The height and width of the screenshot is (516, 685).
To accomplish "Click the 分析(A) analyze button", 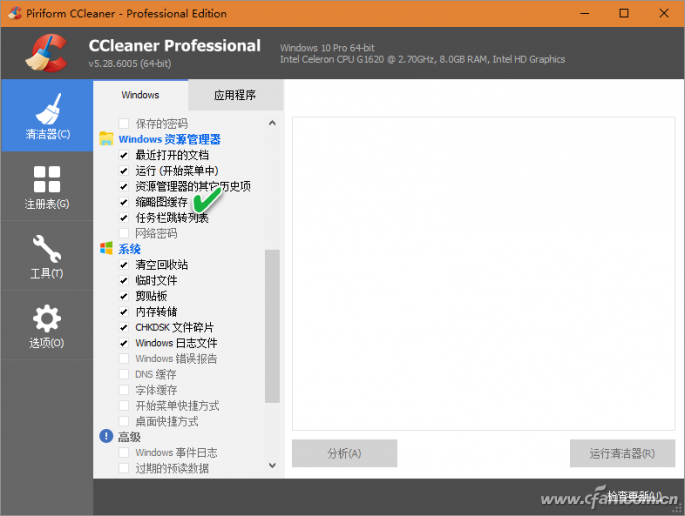I will (x=344, y=454).
